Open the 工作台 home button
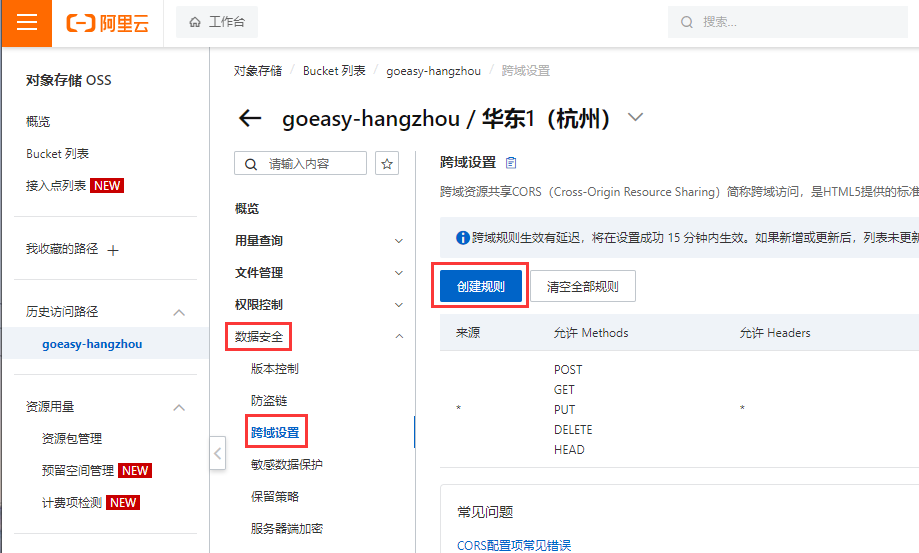This screenshot has height=553, width=919. point(217,22)
